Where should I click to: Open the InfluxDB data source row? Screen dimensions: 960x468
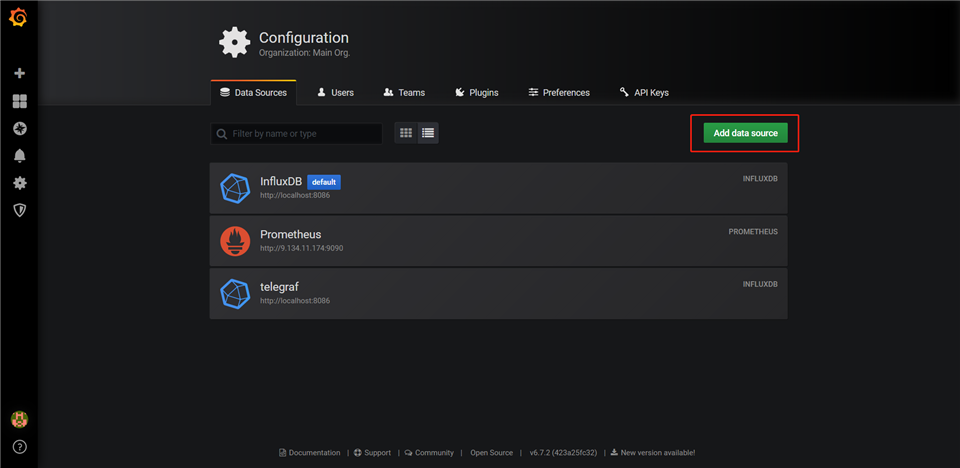coord(498,188)
